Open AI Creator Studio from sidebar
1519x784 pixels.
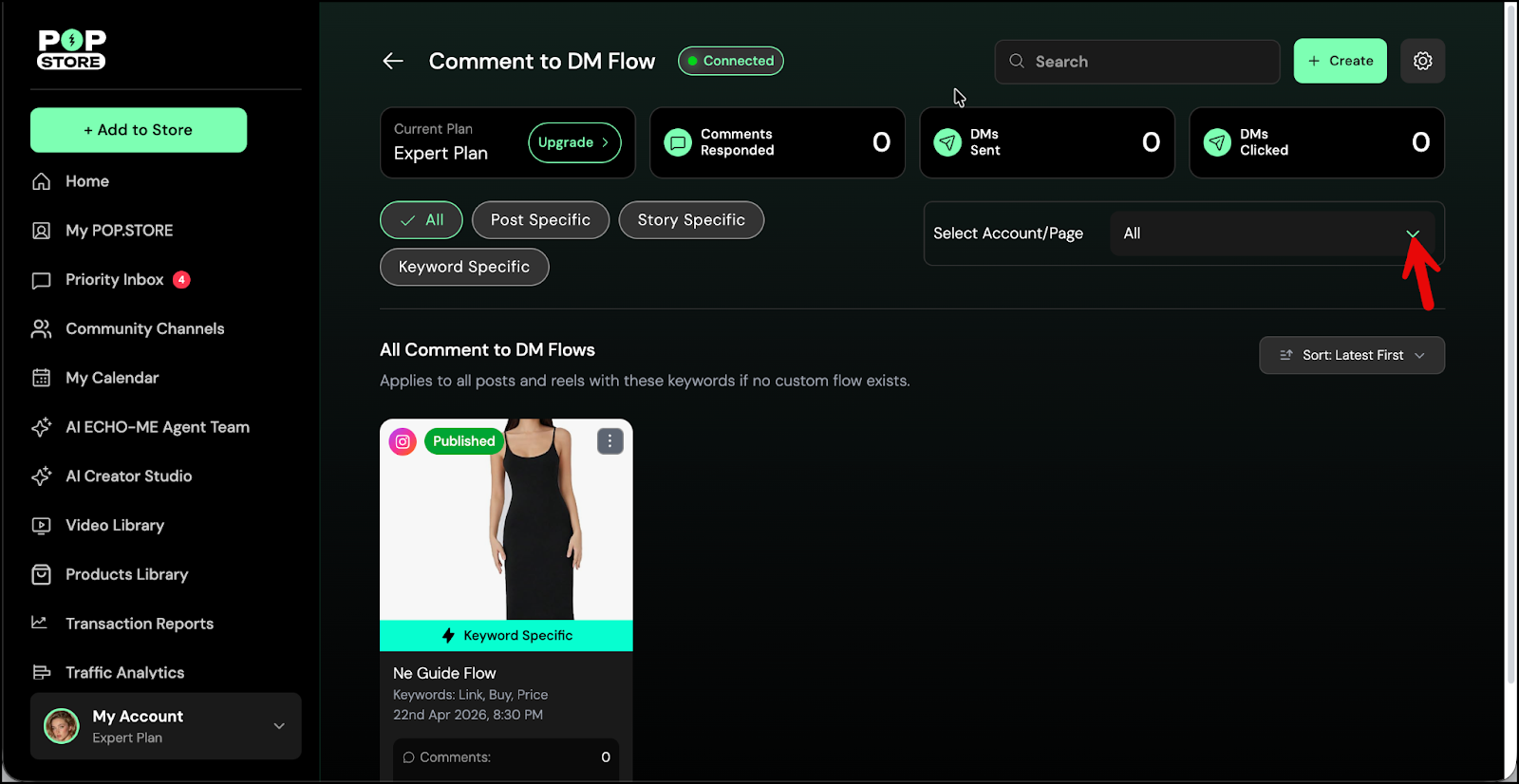tap(128, 476)
